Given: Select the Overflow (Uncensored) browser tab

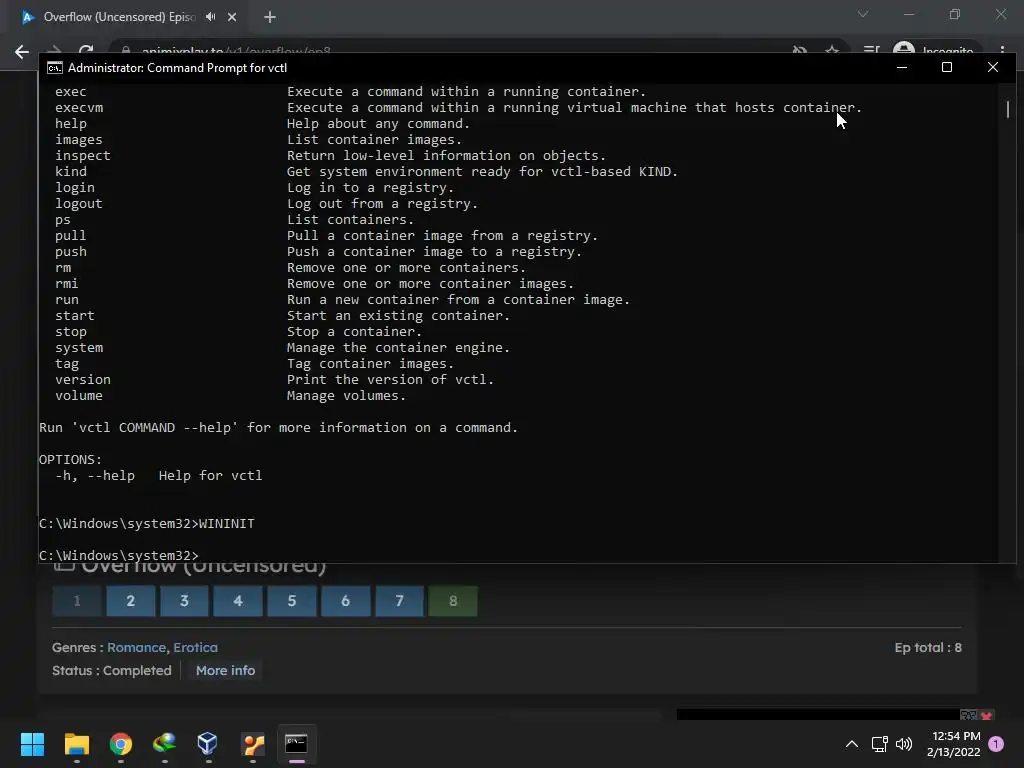Looking at the screenshot, I should (121, 17).
